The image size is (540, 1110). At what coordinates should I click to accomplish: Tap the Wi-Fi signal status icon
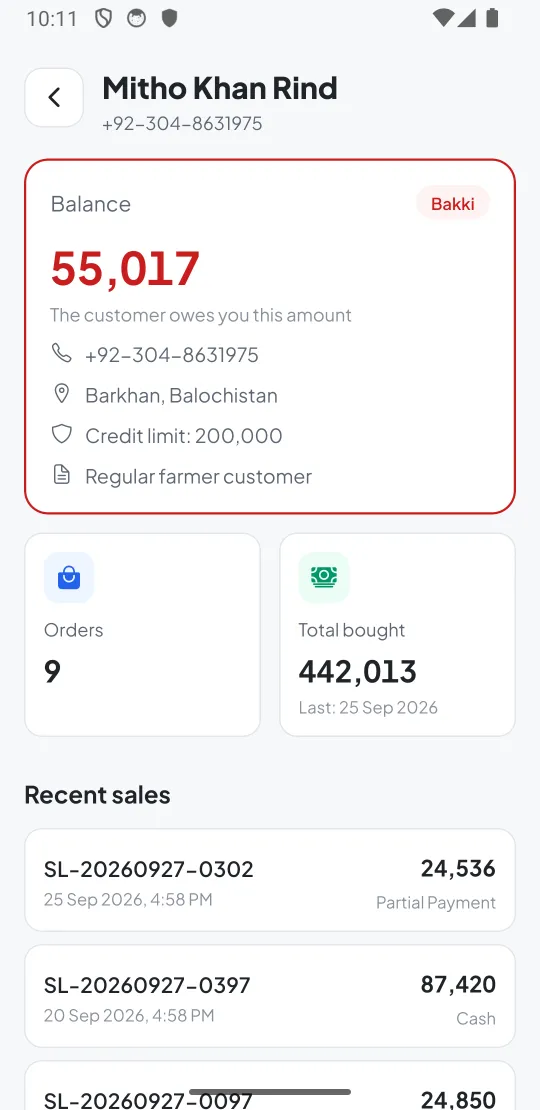point(443,18)
